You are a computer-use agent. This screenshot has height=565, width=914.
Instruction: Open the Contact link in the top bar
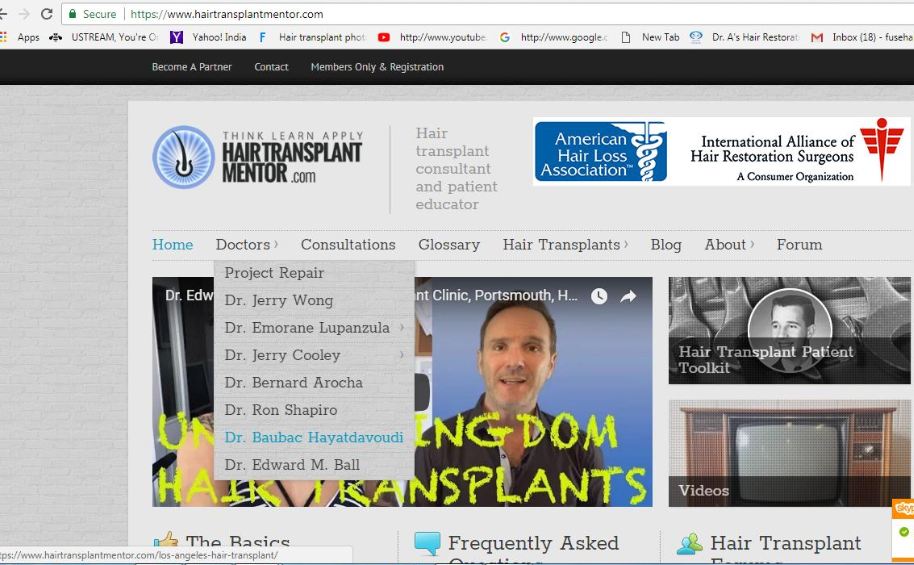point(271,67)
